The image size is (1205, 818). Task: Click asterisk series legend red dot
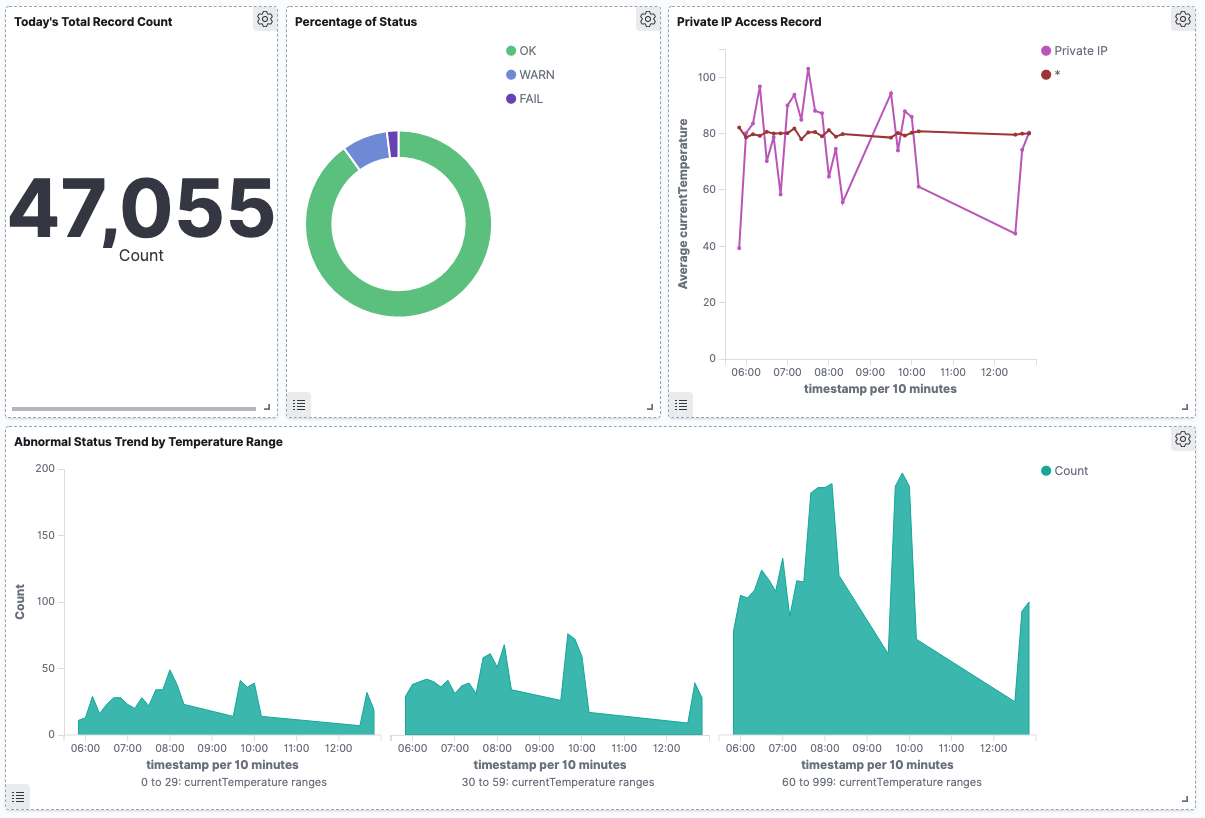point(1046,75)
